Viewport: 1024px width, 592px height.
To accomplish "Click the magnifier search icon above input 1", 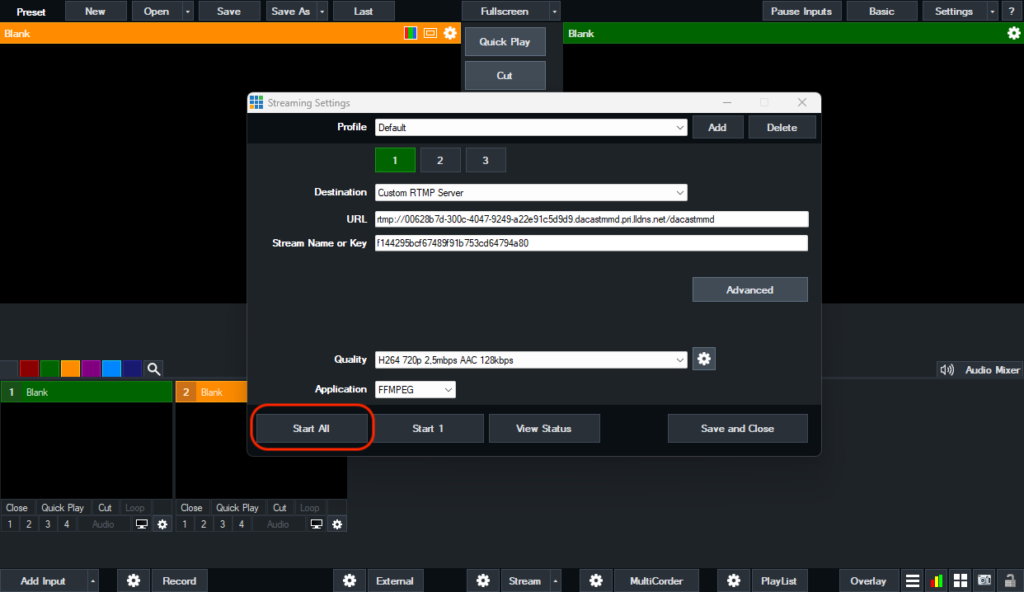I will click(153, 368).
